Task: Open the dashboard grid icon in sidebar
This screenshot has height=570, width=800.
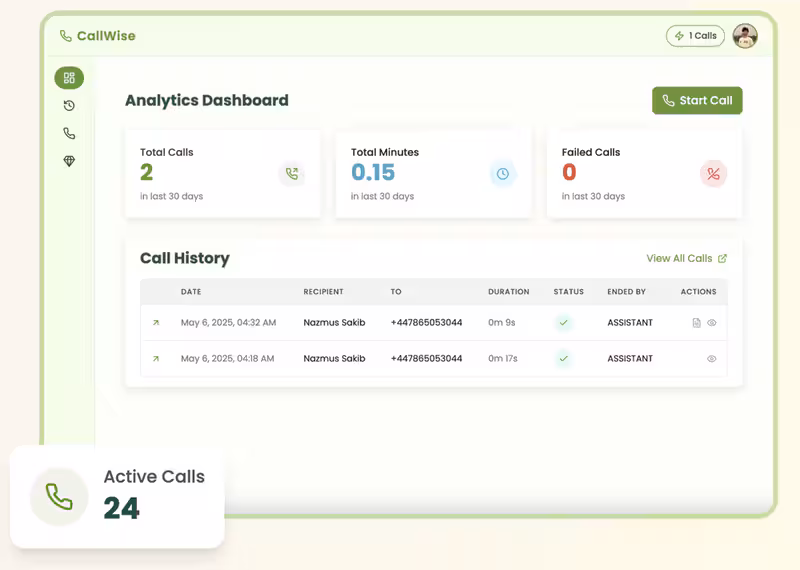Action: pyautogui.click(x=69, y=78)
